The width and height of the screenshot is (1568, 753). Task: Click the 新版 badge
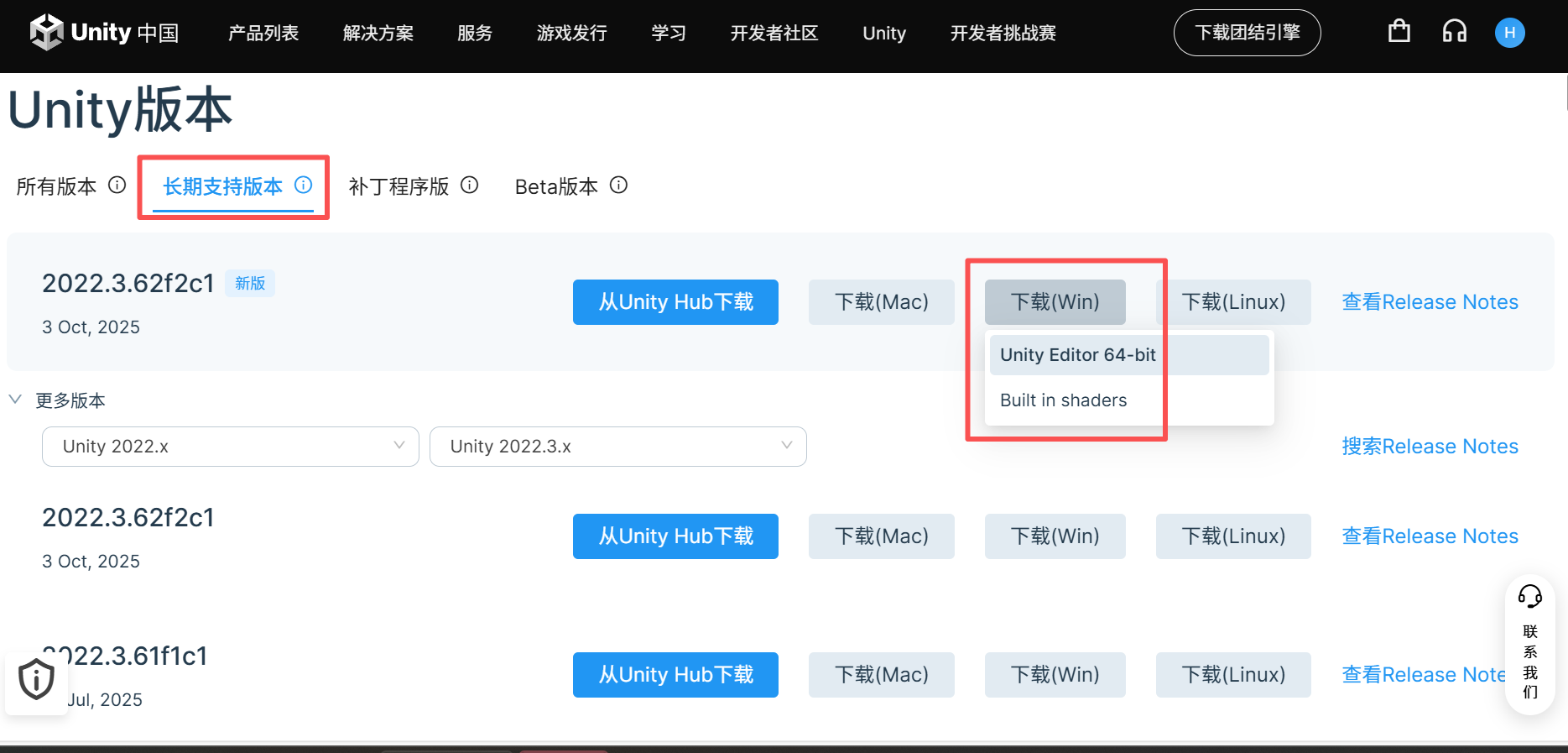(x=250, y=283)
